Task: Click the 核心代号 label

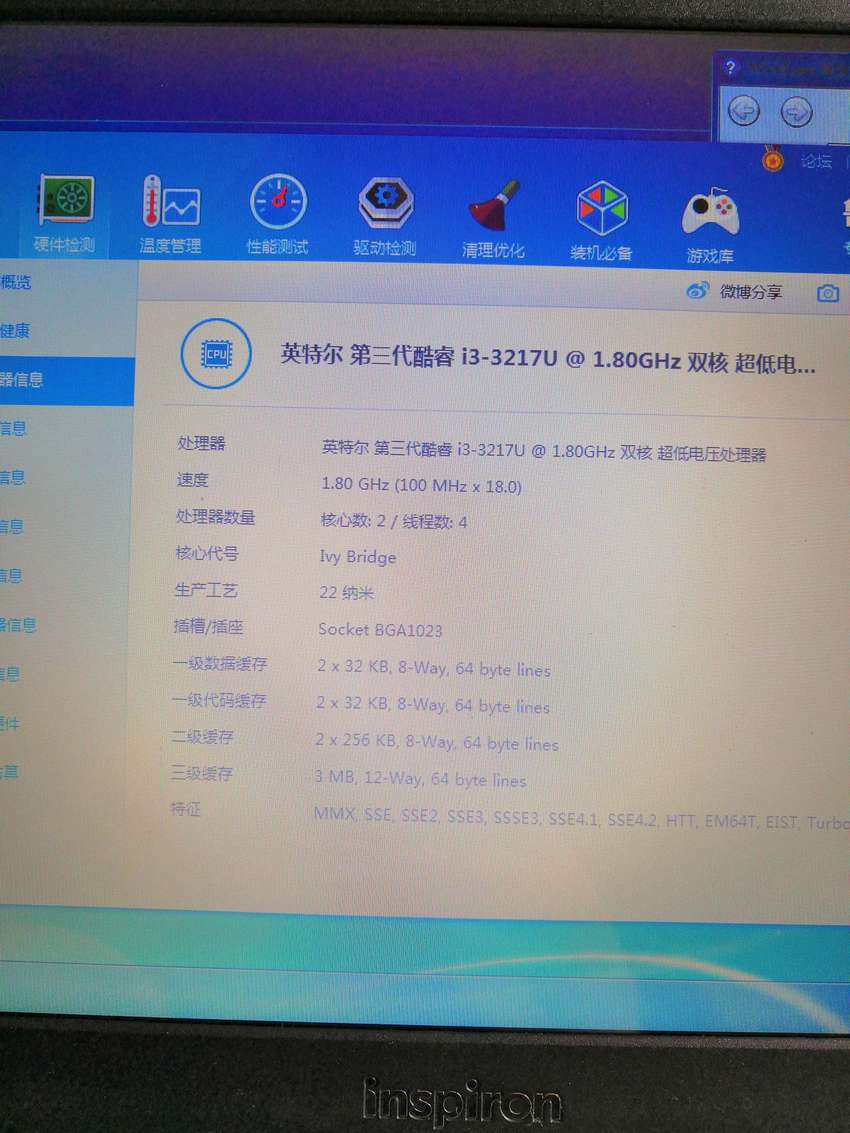Action: [x=207, y=553]
